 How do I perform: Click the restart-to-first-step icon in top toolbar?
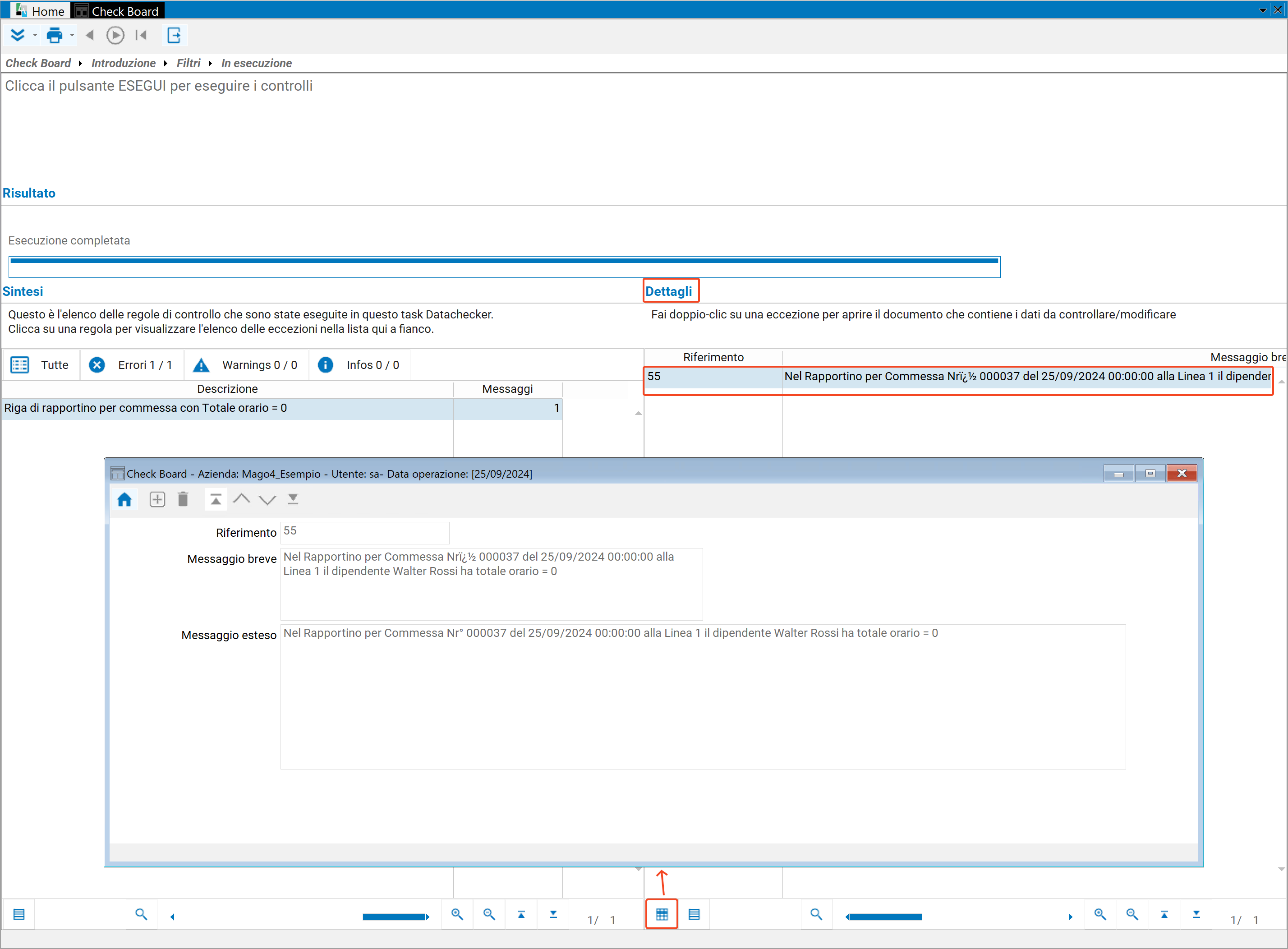(x=141, y=35)
